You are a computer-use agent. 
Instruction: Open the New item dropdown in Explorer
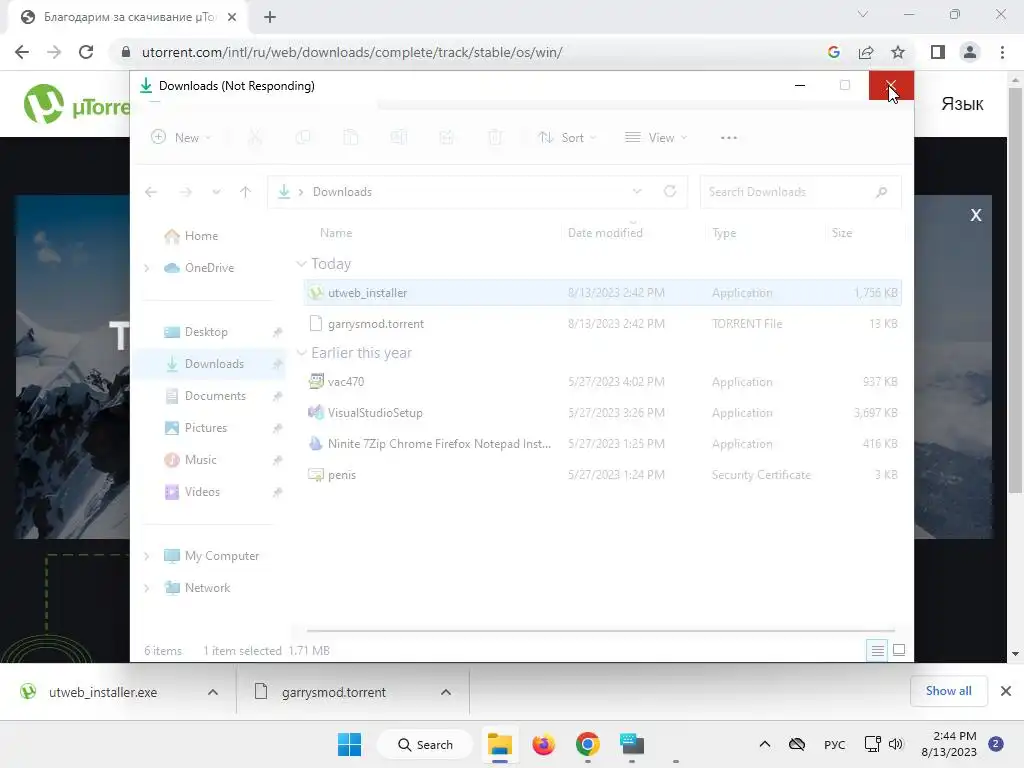[182, 138]
